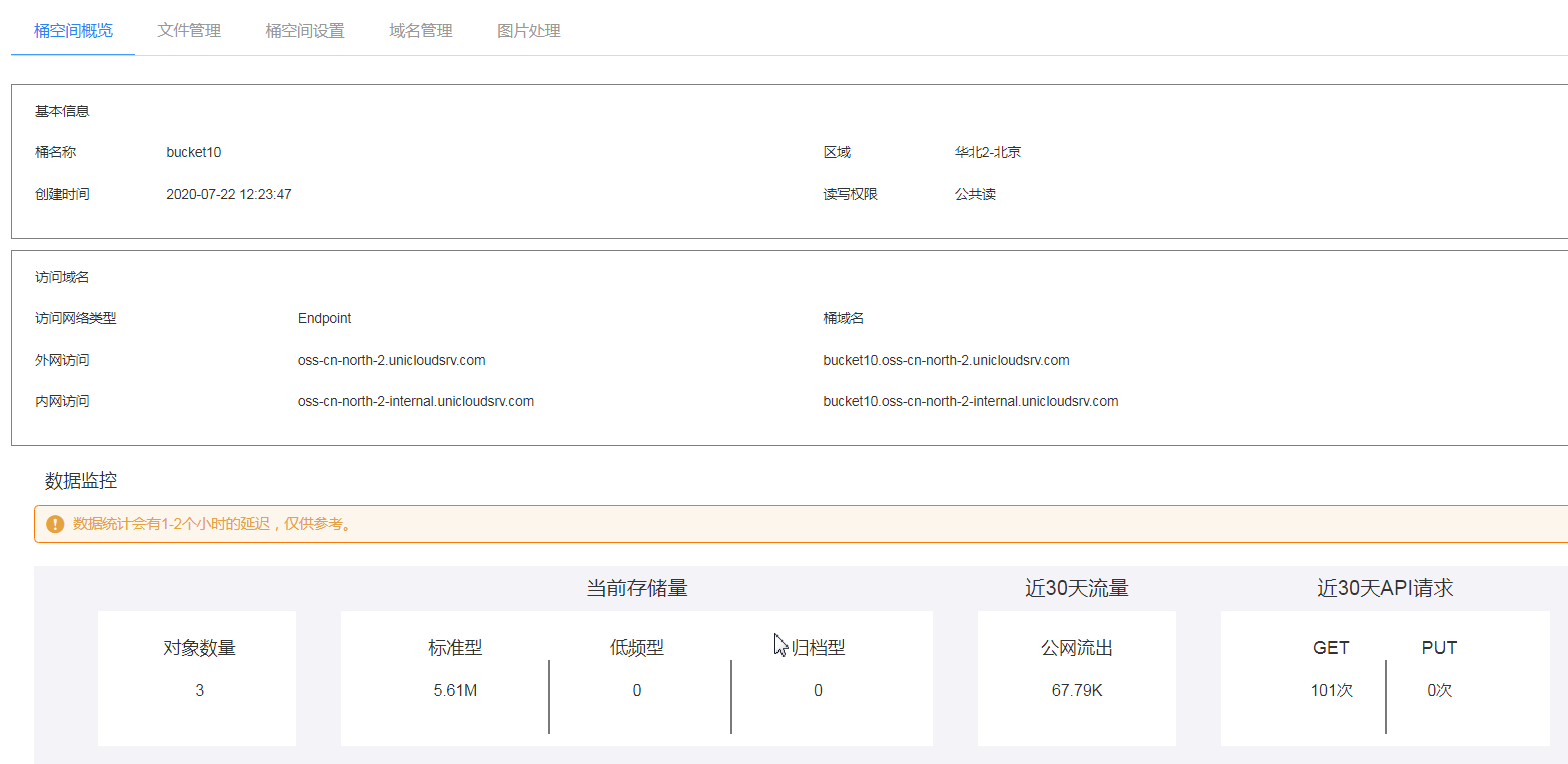Click the 桶域名 column header
This screenshot has width=1568, height=764.
[x=844, y=318]
